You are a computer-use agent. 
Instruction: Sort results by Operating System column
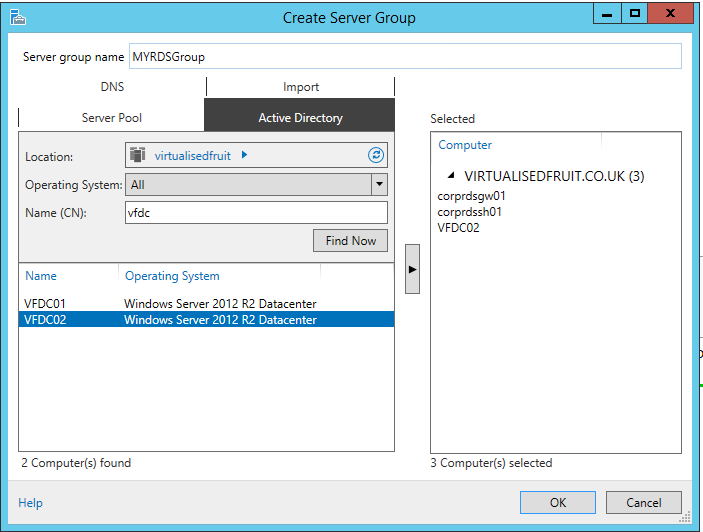click(x=172, y=276)
